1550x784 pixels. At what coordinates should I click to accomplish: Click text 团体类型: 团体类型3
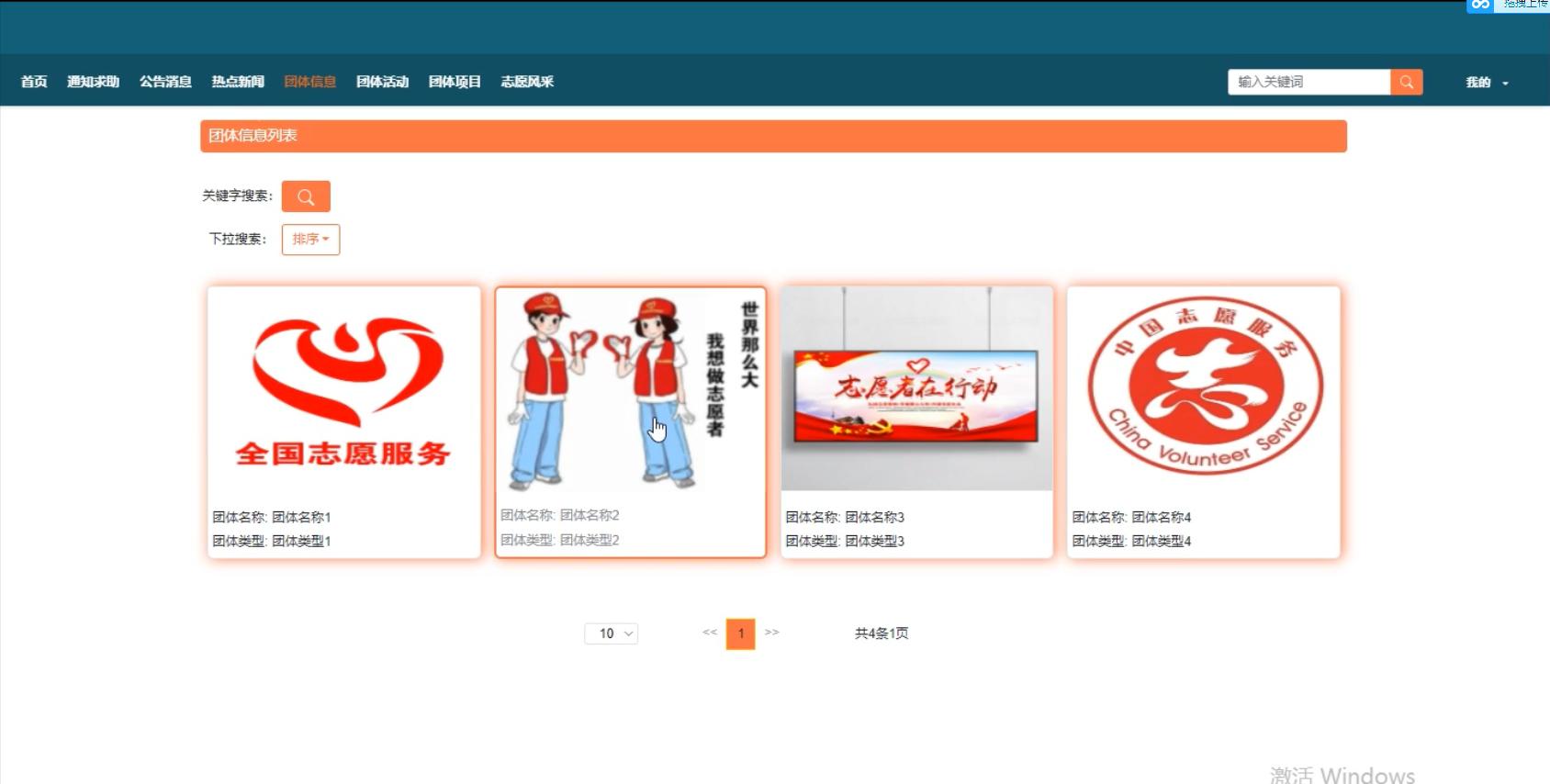[x=845, y=542]
